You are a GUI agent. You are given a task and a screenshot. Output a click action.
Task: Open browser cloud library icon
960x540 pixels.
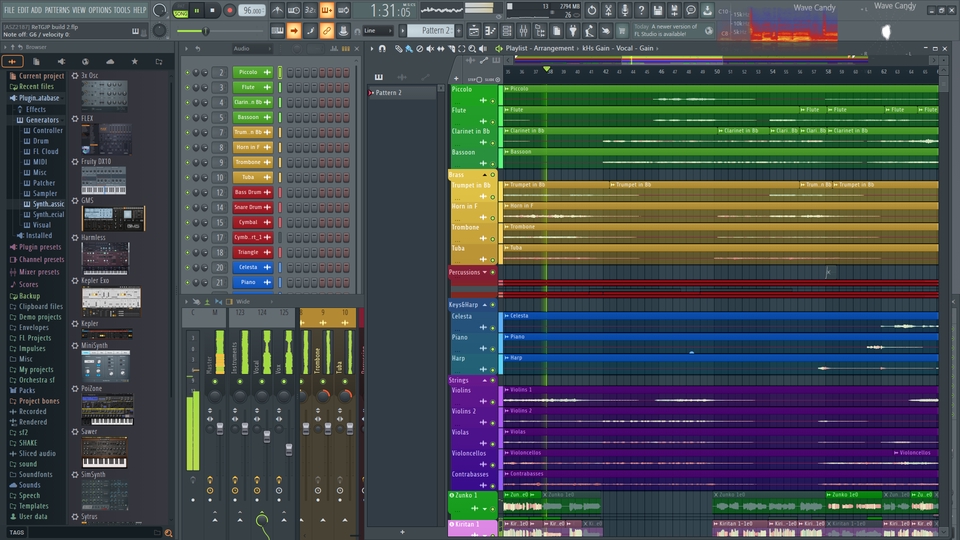click(x=110, y=61)
